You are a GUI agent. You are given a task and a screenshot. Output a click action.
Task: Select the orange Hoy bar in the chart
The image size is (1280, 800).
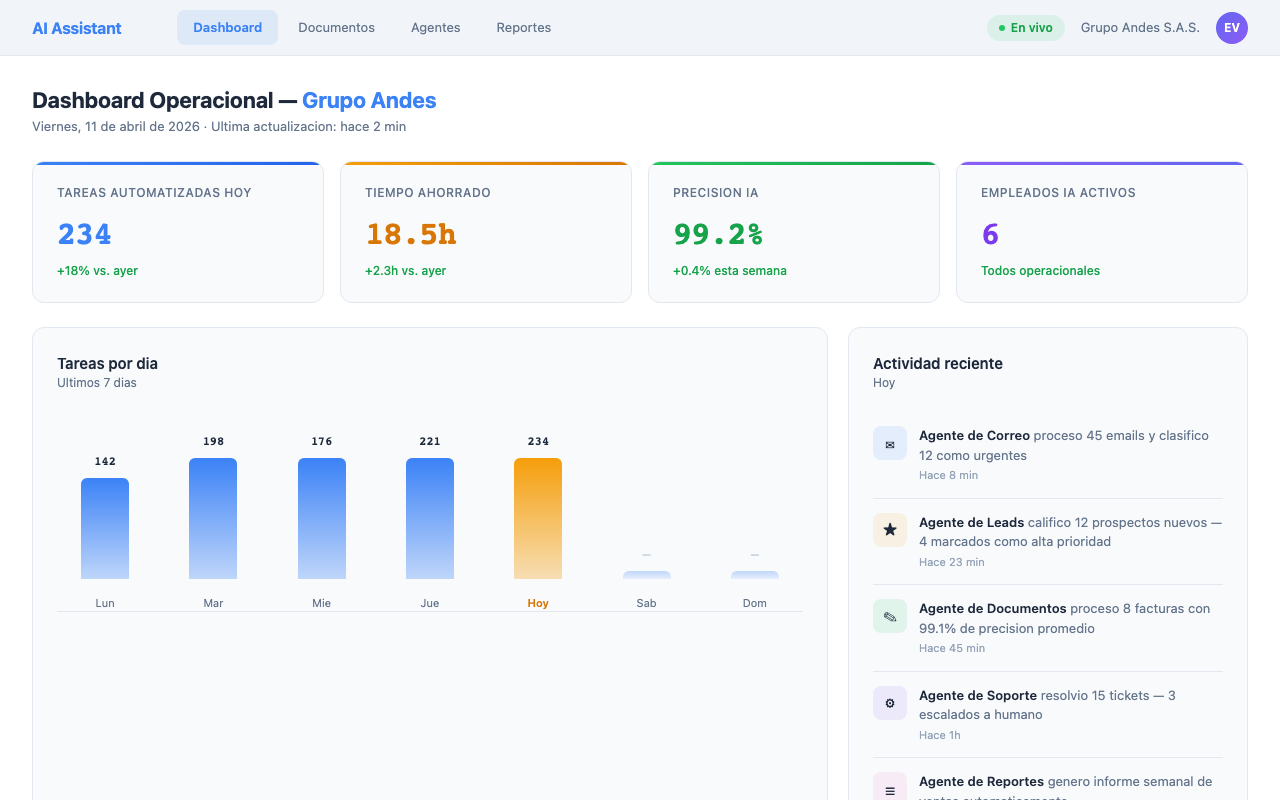click(x=538, y=518)
